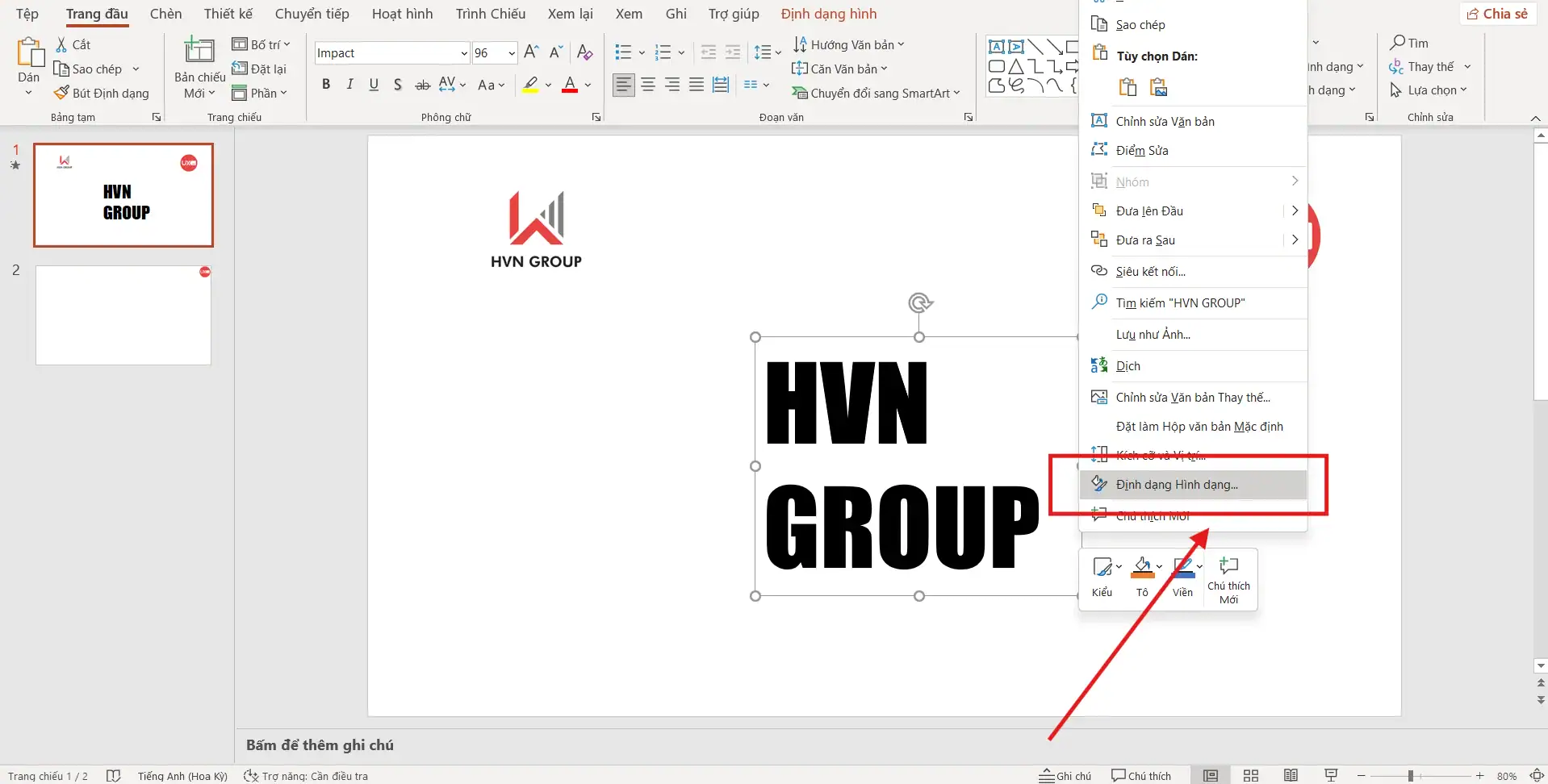Click the font color red A swatch
The height and width of the screenshot is (784, 1548).
click(x=570, y=85)
